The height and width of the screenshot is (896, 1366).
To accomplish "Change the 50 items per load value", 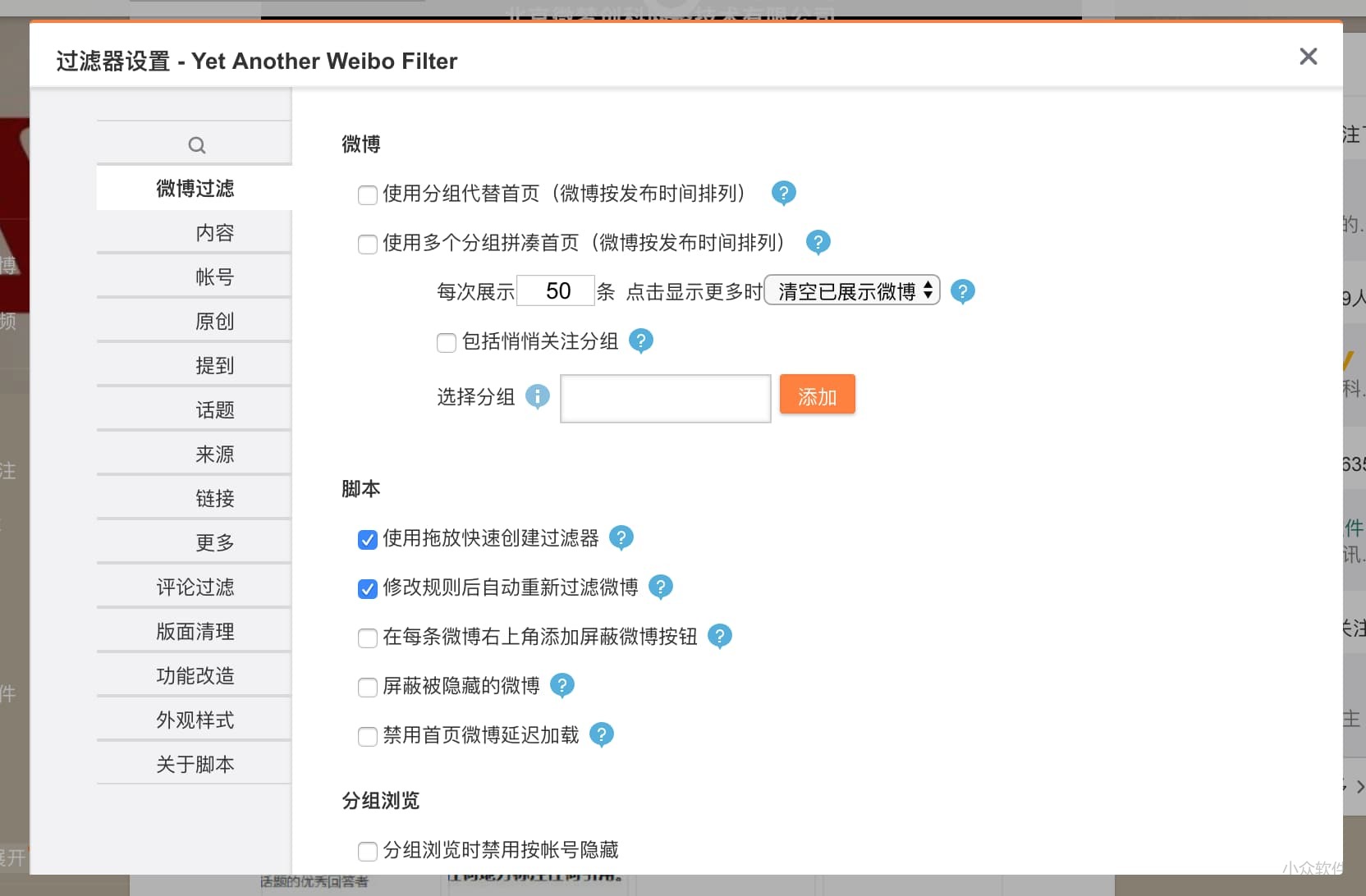I will pyautogui.click(x=556, y=290).
